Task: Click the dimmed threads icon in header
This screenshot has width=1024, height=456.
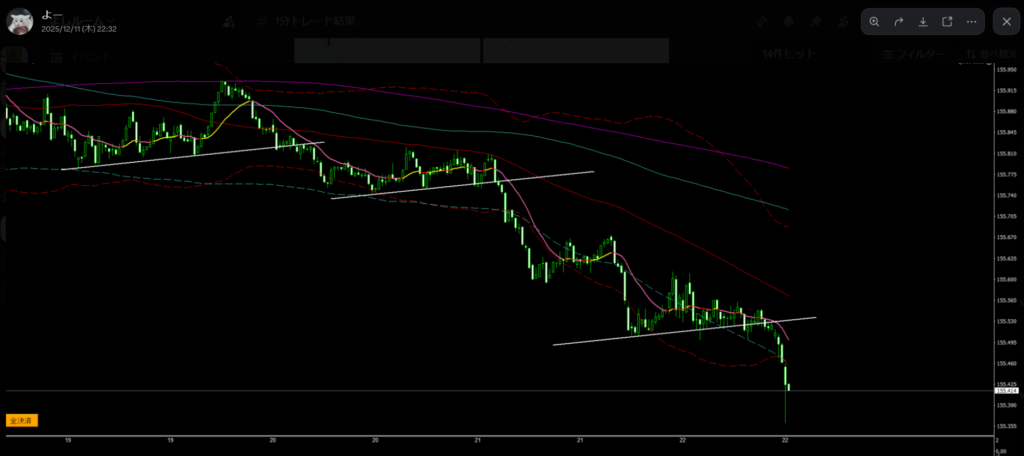Action: pyautogui.click(x=761, y=22)
